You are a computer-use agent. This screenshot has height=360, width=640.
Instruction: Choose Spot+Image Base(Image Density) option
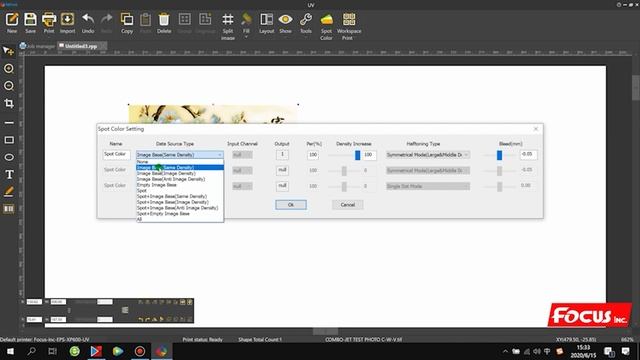(x=180, y=202)
